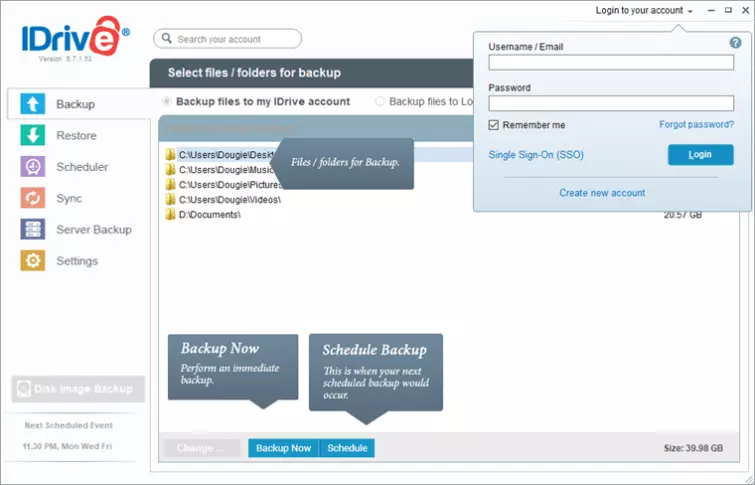Toggle the Remember me checkbox

[x=494, y=125]
